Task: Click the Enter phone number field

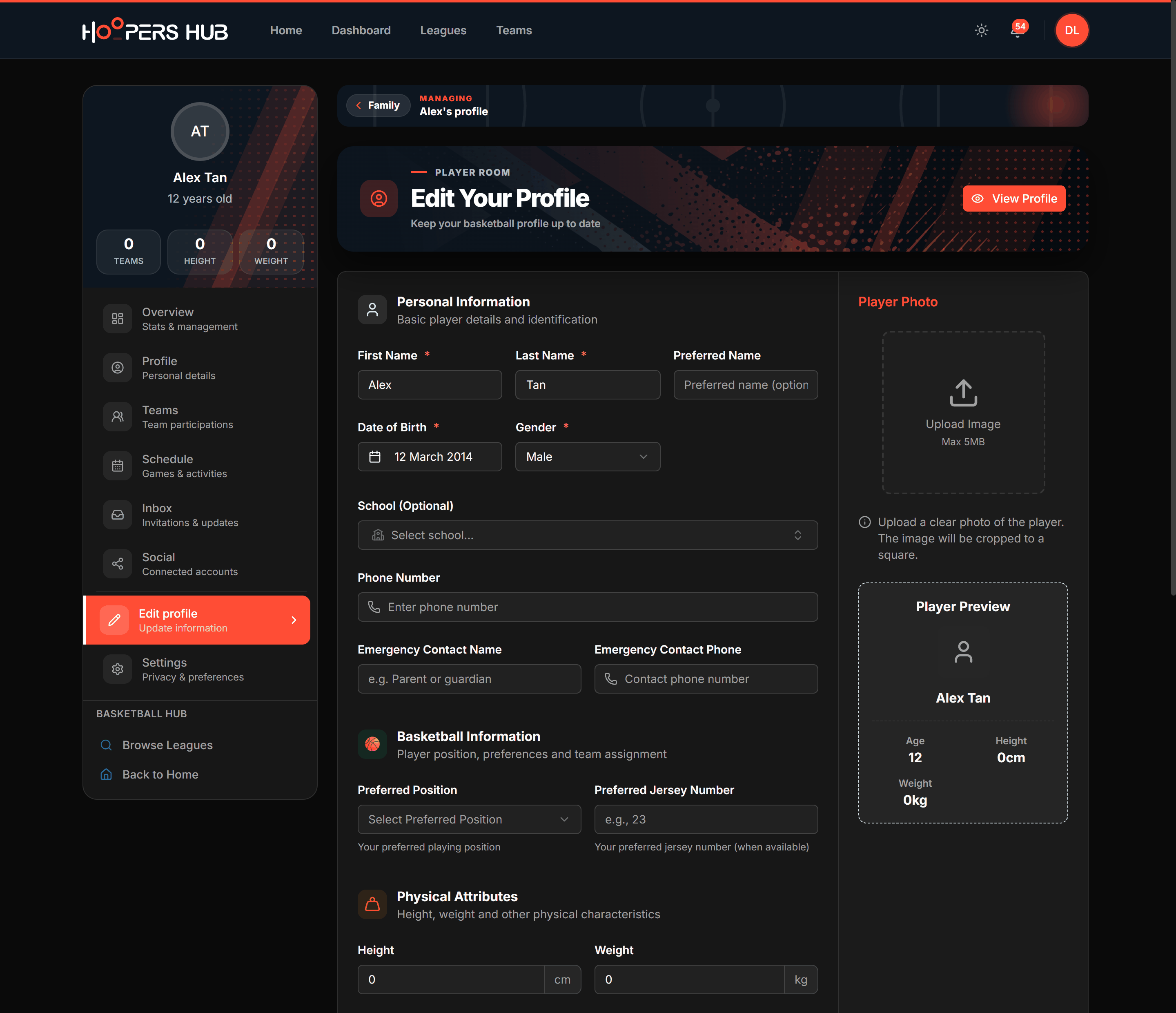Action: (588, 607)
